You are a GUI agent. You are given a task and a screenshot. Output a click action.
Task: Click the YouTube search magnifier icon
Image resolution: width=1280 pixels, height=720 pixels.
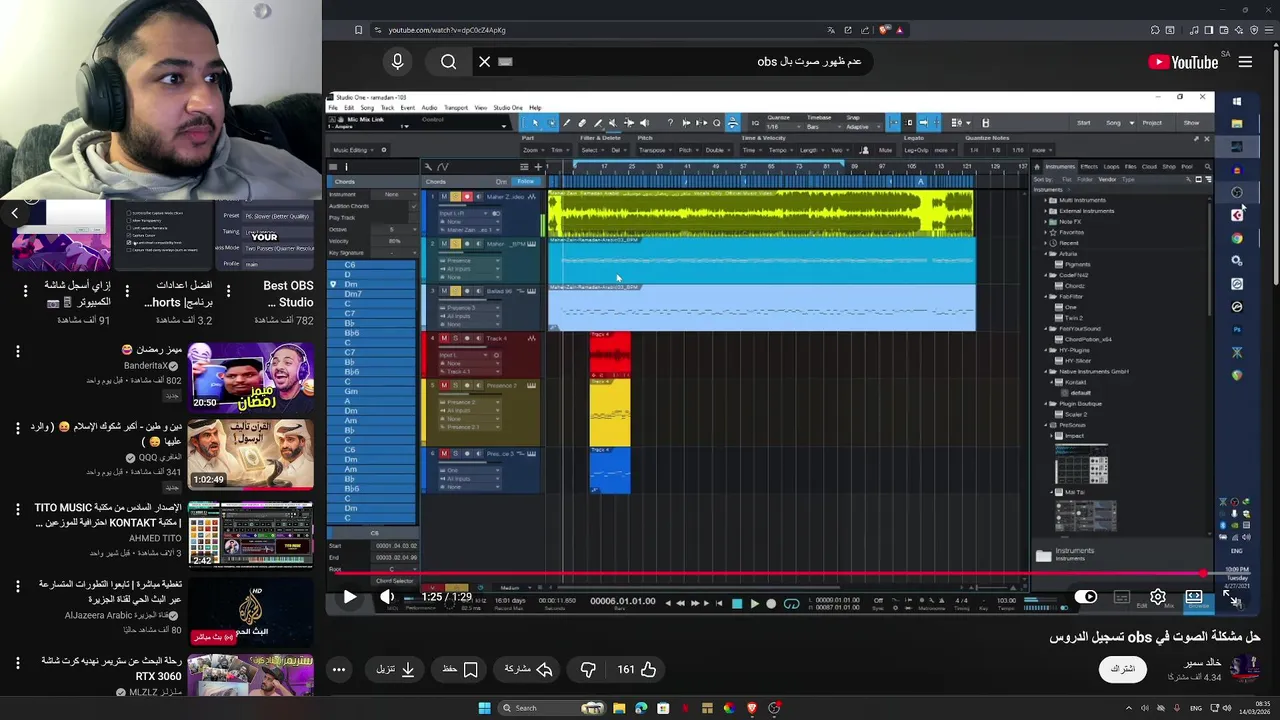click(x=448, y=62)
